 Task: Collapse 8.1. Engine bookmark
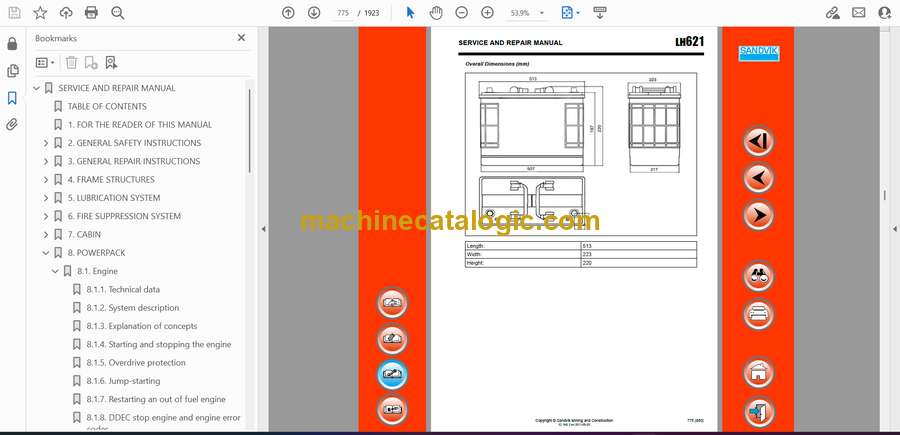coord(55,271)
